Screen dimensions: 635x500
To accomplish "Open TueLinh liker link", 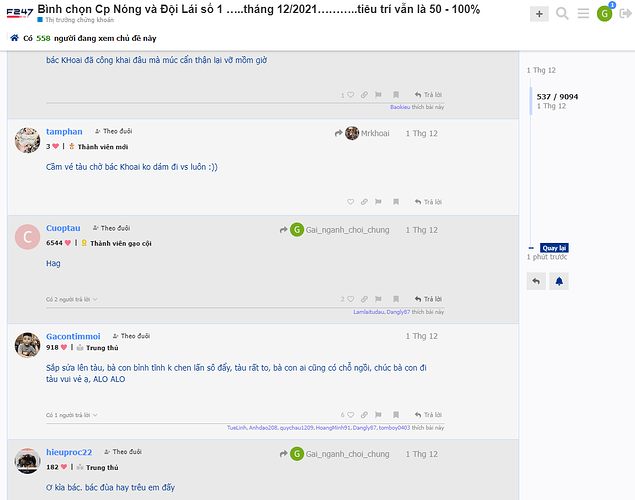I will [x=237, y=428].
